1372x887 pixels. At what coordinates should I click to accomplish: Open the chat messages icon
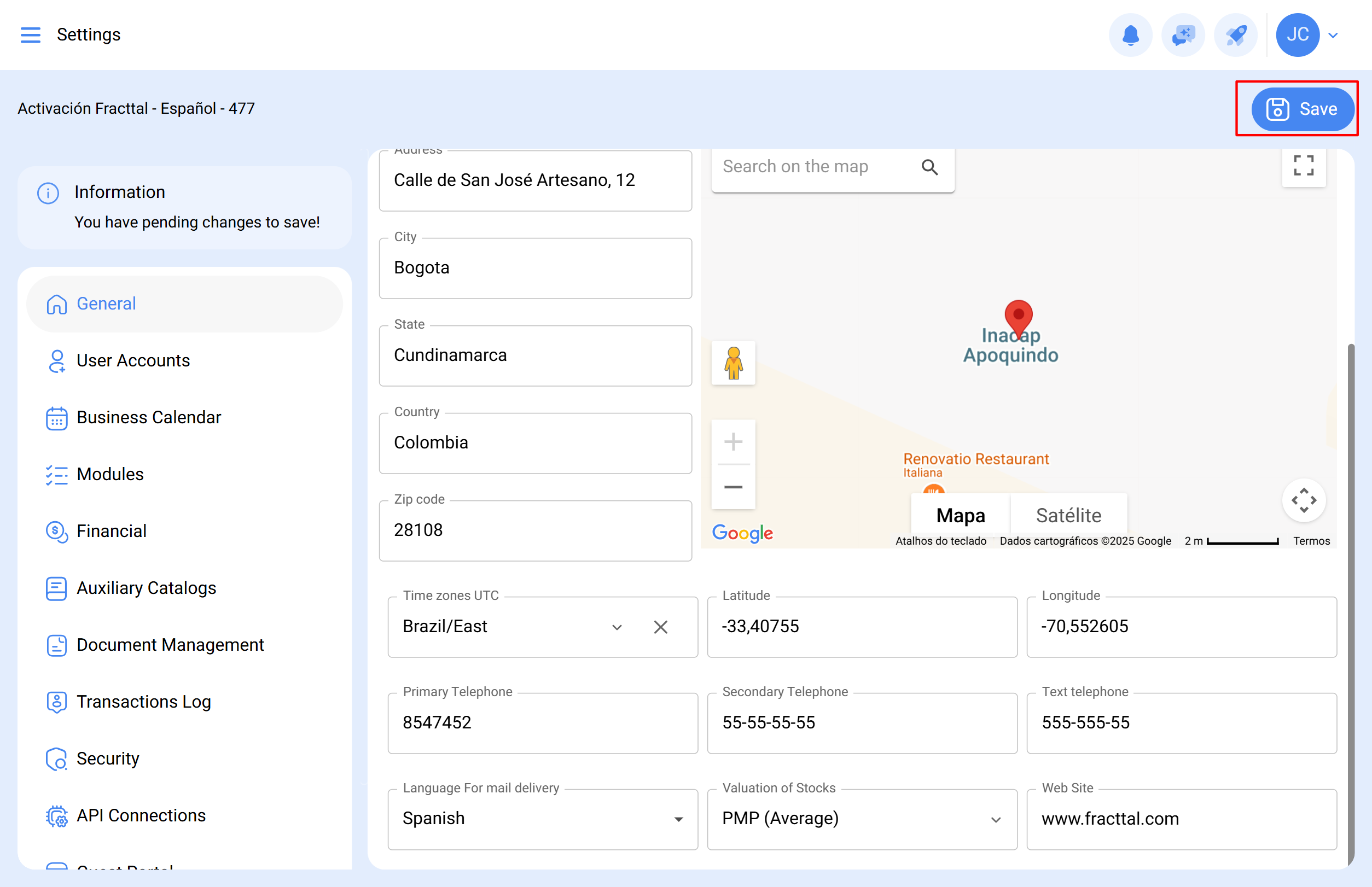tap(1182, 34)
